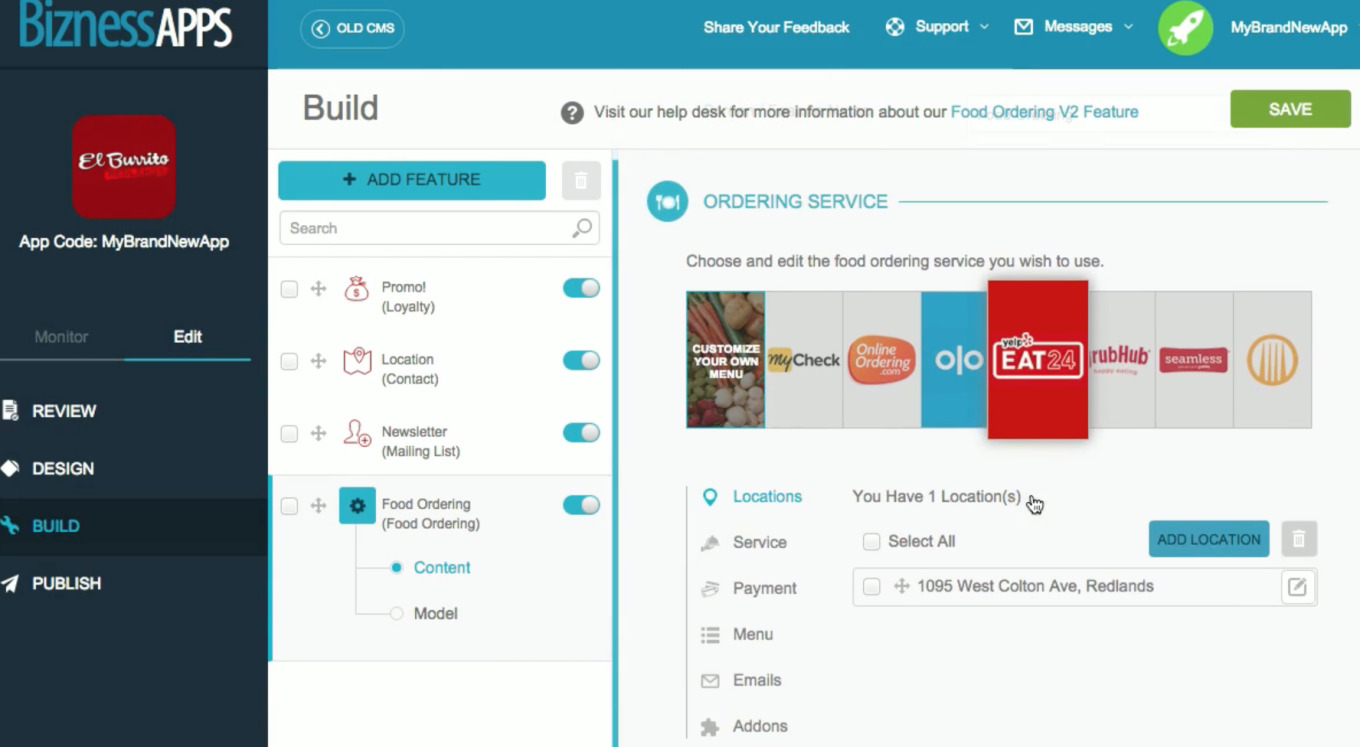Check the Select All checkbox
Image resolution: width=1360 pixels, height=747 pixels.
872,541
